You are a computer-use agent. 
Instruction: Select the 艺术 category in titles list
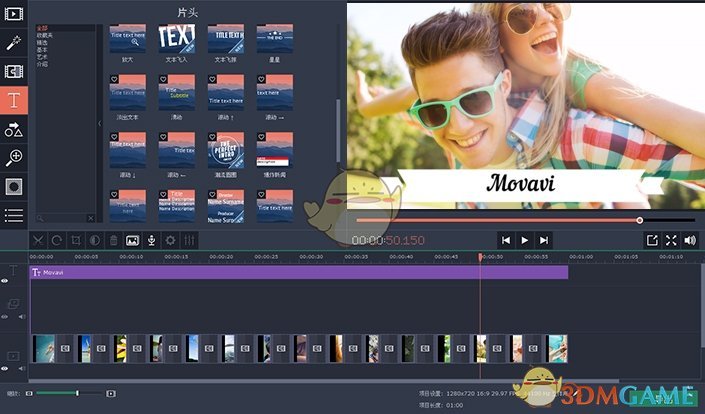click(42, 57)
